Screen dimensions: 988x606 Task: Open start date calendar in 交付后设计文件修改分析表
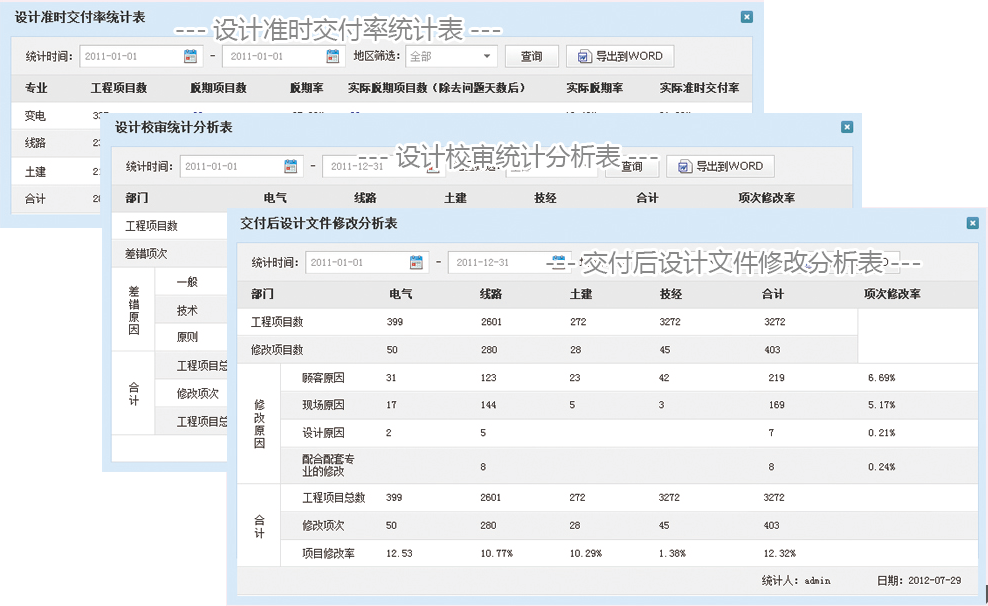pyautogui.click(x=417, y=263)
